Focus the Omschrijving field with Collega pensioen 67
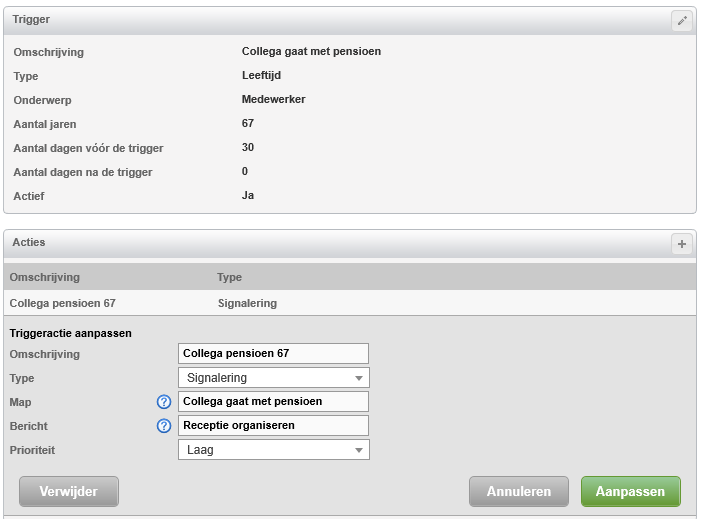The width and height of the screenshot is (701, 519). tap(273, 354)
